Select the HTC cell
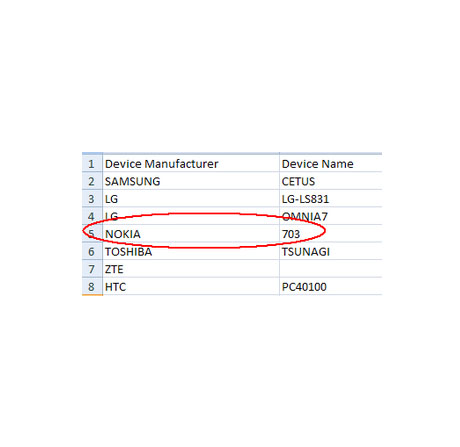 coord(191,286)
